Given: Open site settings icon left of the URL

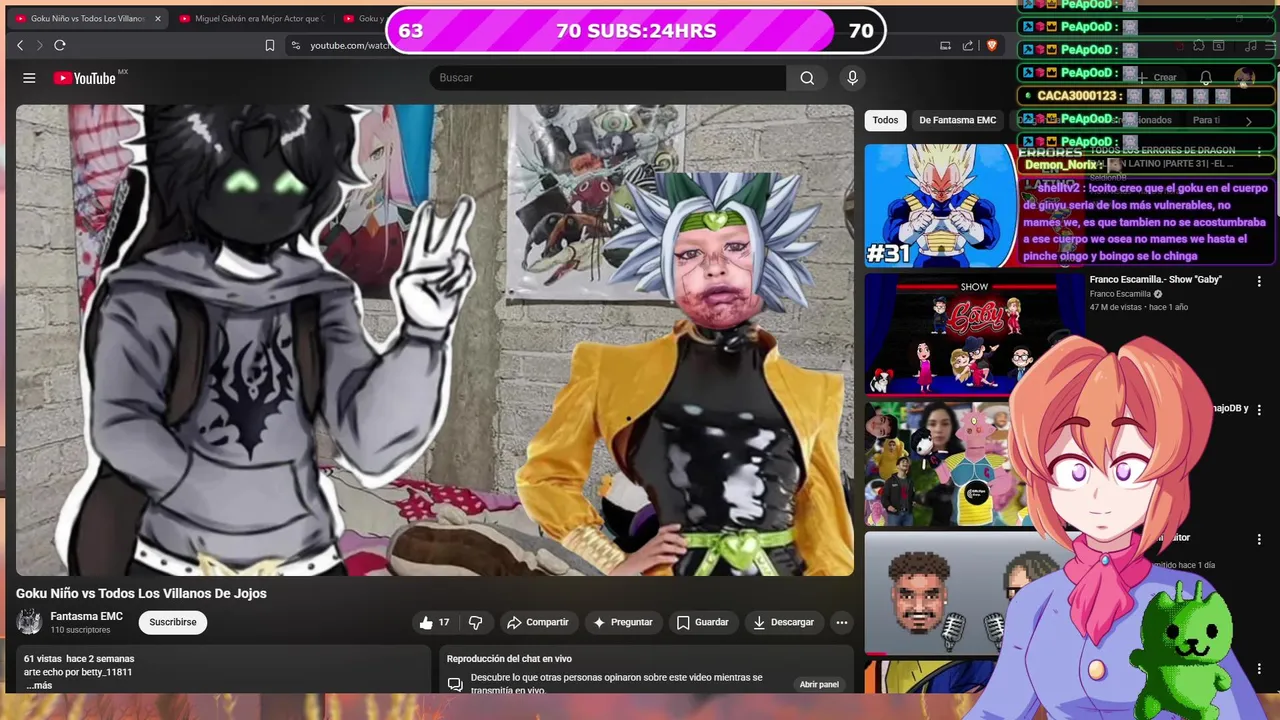Looking at the screenshot, I should pyautogui.click(x=295, y=45).
